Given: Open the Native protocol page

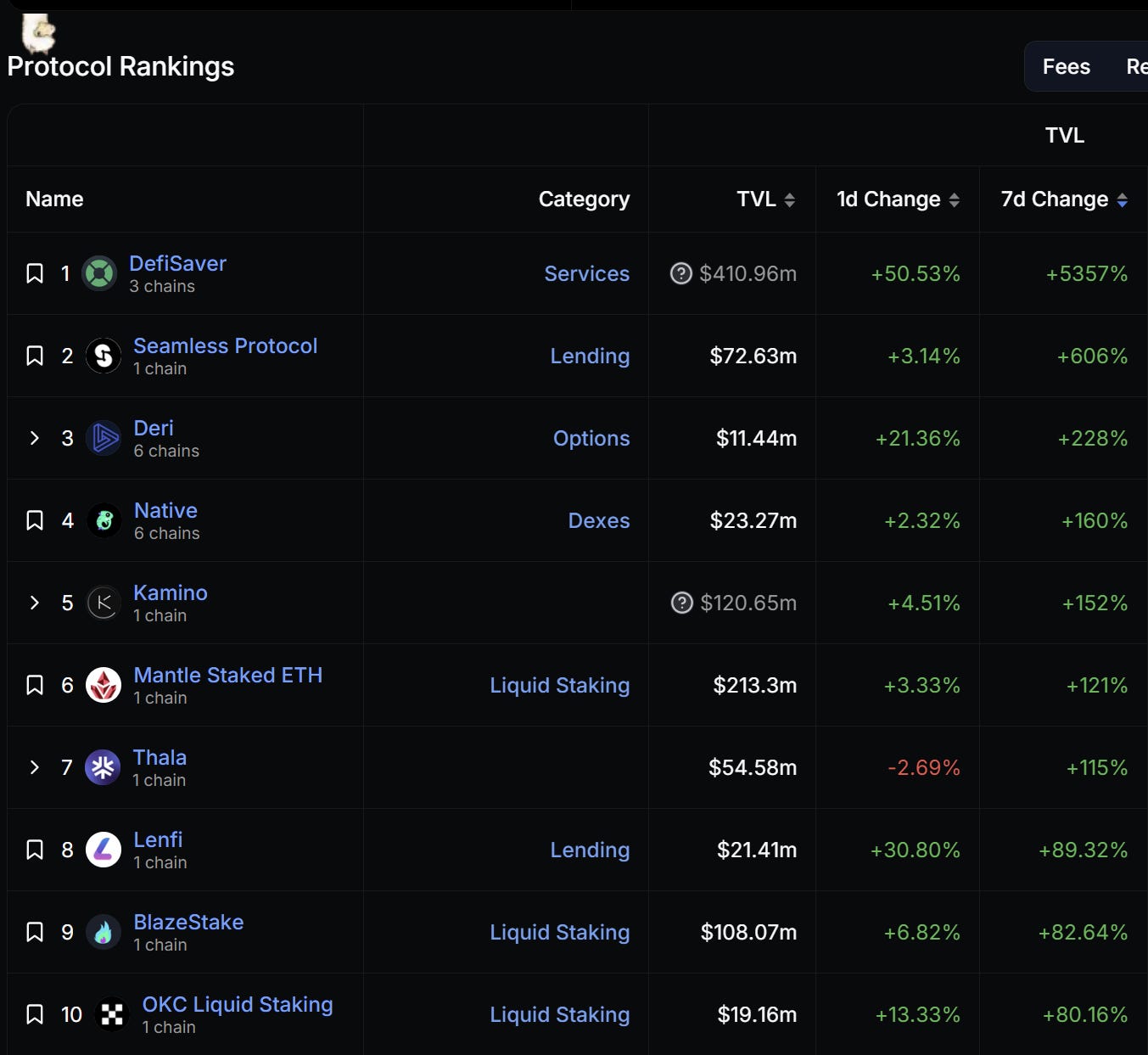Looking at the screenshot, I should coord(165,510).
